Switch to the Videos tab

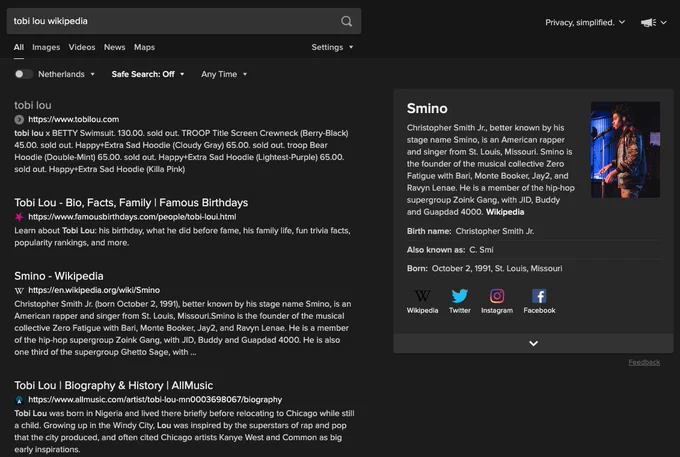[82, 47]
